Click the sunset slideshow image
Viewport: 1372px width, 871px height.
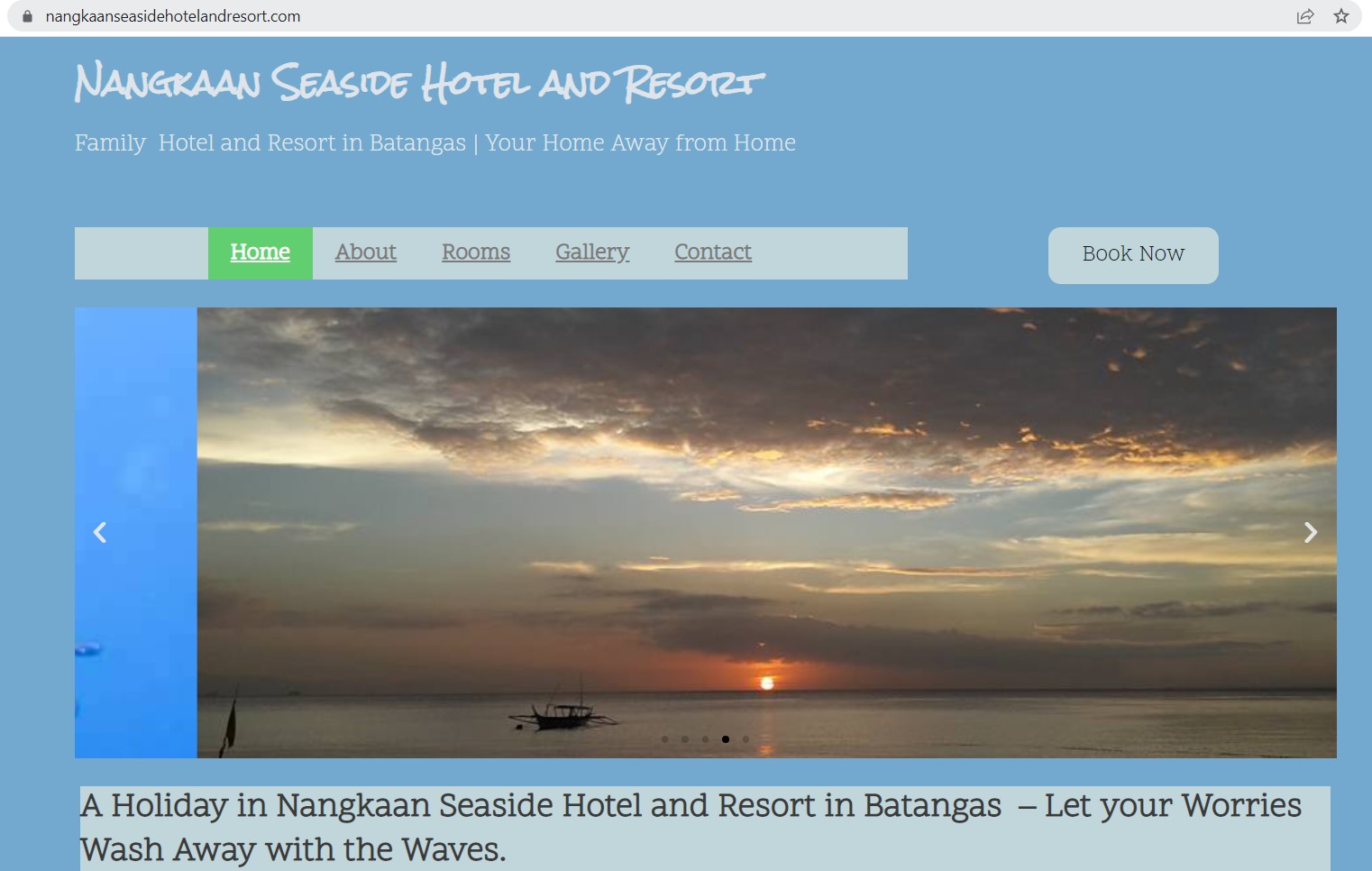click(766, 532)
